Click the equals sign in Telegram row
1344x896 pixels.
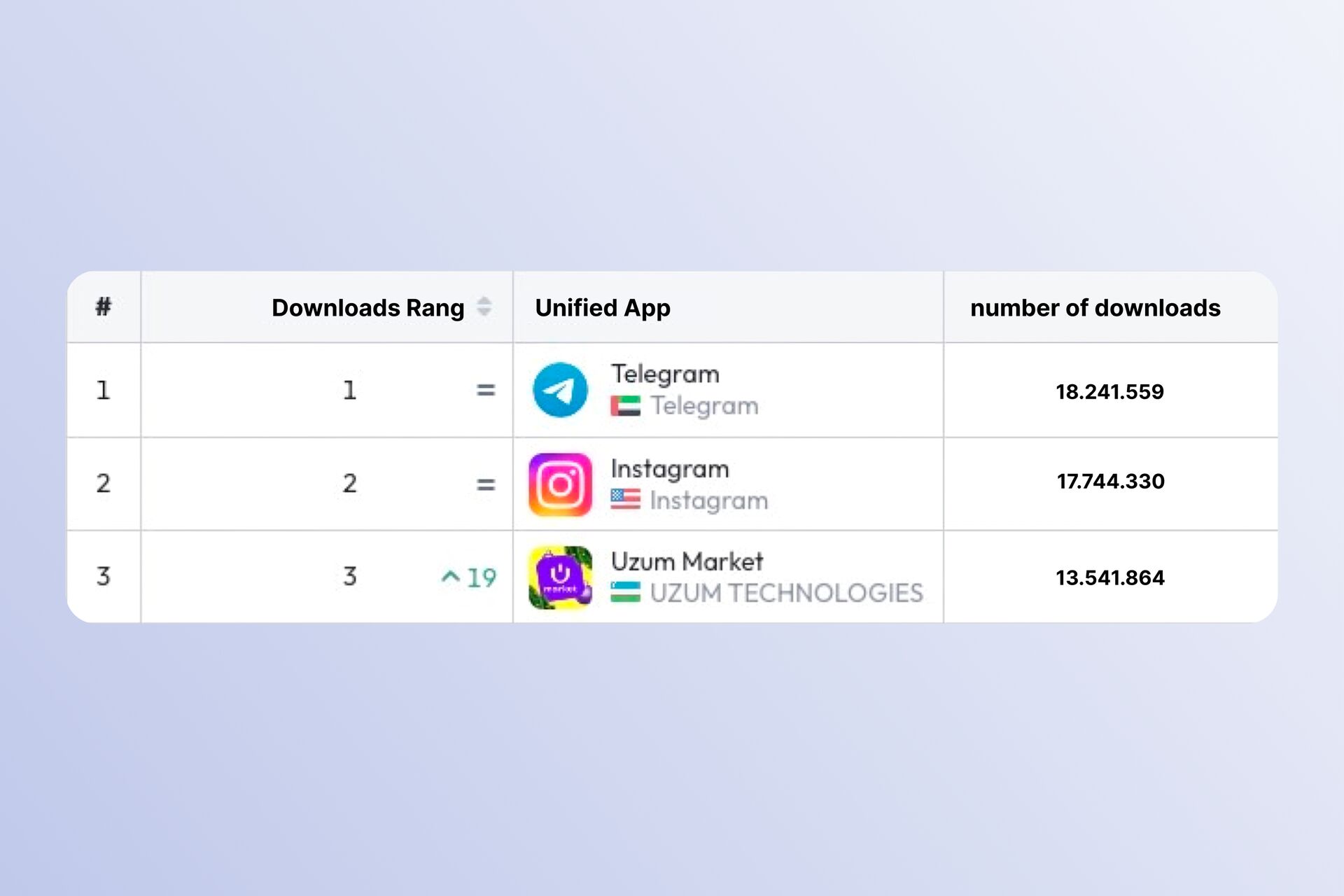tap(486, 390)
